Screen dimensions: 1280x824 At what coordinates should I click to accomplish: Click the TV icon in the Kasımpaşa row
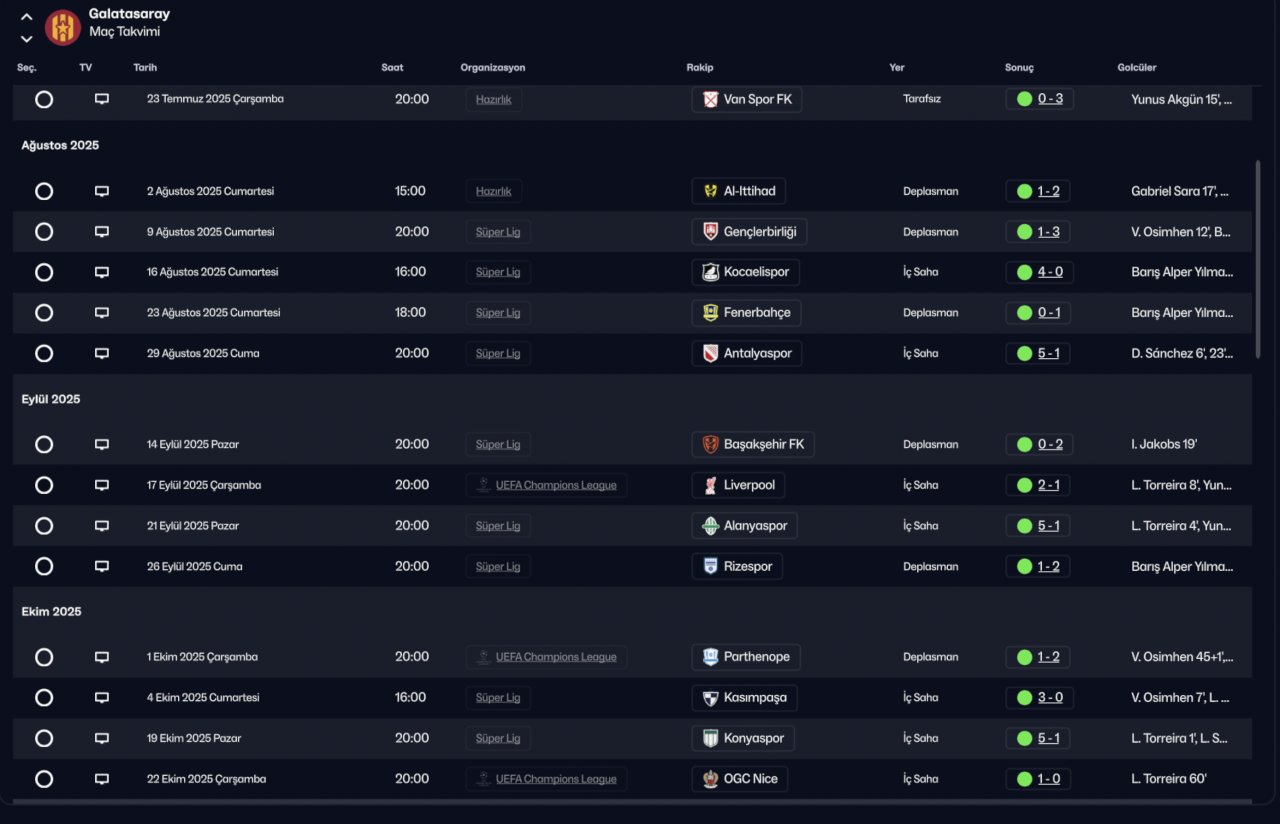tap(102, 698)
